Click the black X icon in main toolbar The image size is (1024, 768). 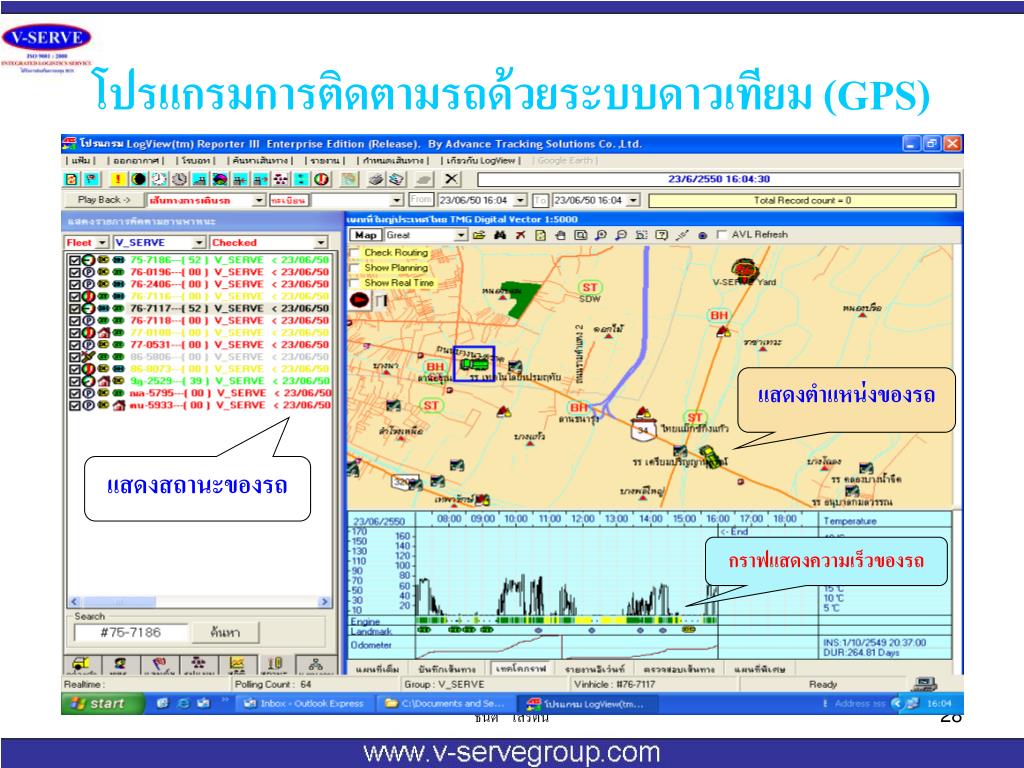click(451, 179)
